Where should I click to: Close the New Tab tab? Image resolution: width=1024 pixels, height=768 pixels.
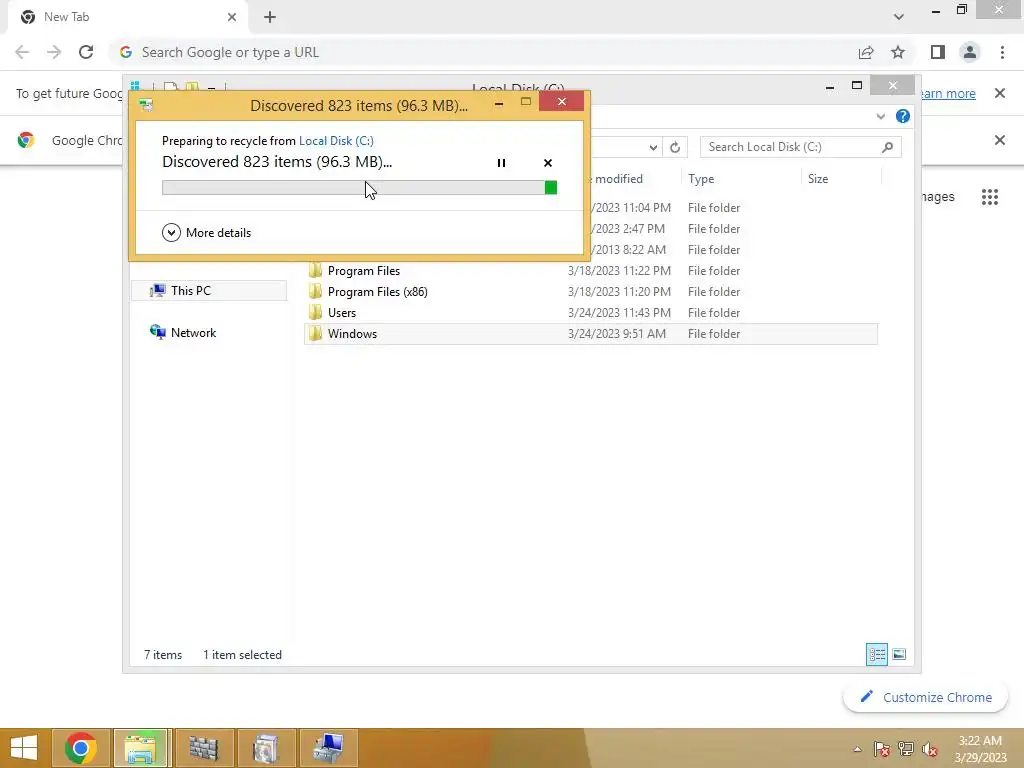click(x=232, y=17)
